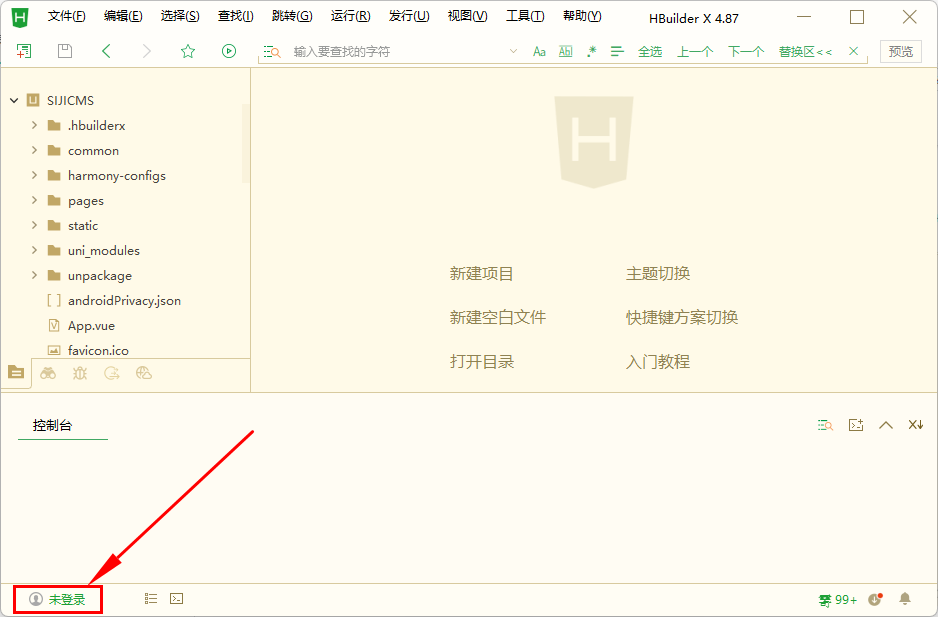Click 打开目录 link
This screenshot has height=617, width=938.
pos(482,361)
